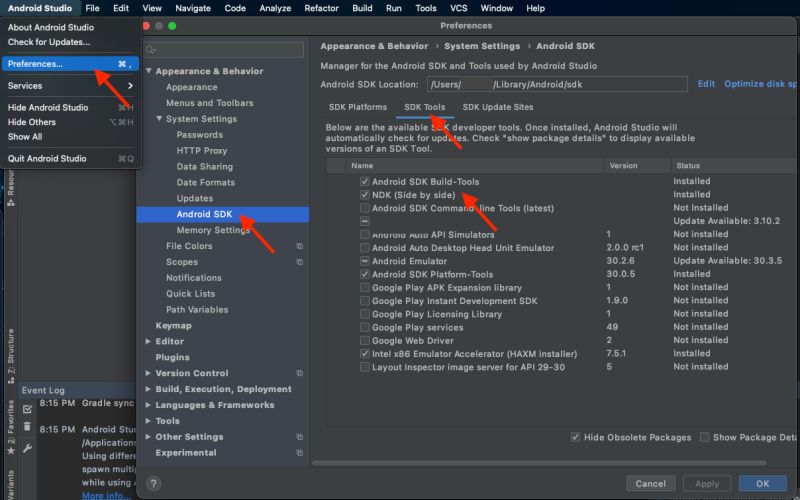Uncheck Hide Obsolete Packages
This screenshot has width=800, height=500.
(x=575, y=437)
